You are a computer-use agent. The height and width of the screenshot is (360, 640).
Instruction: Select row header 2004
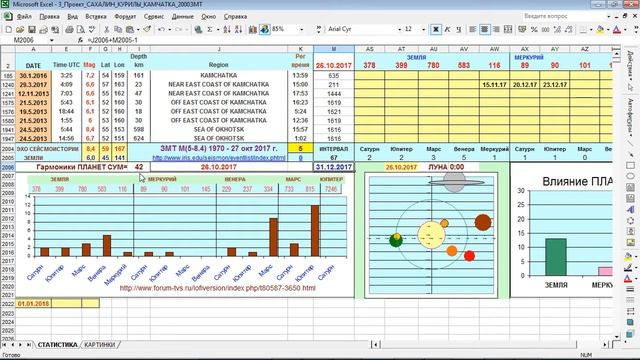pyautogui.click(x=8, y=149)
